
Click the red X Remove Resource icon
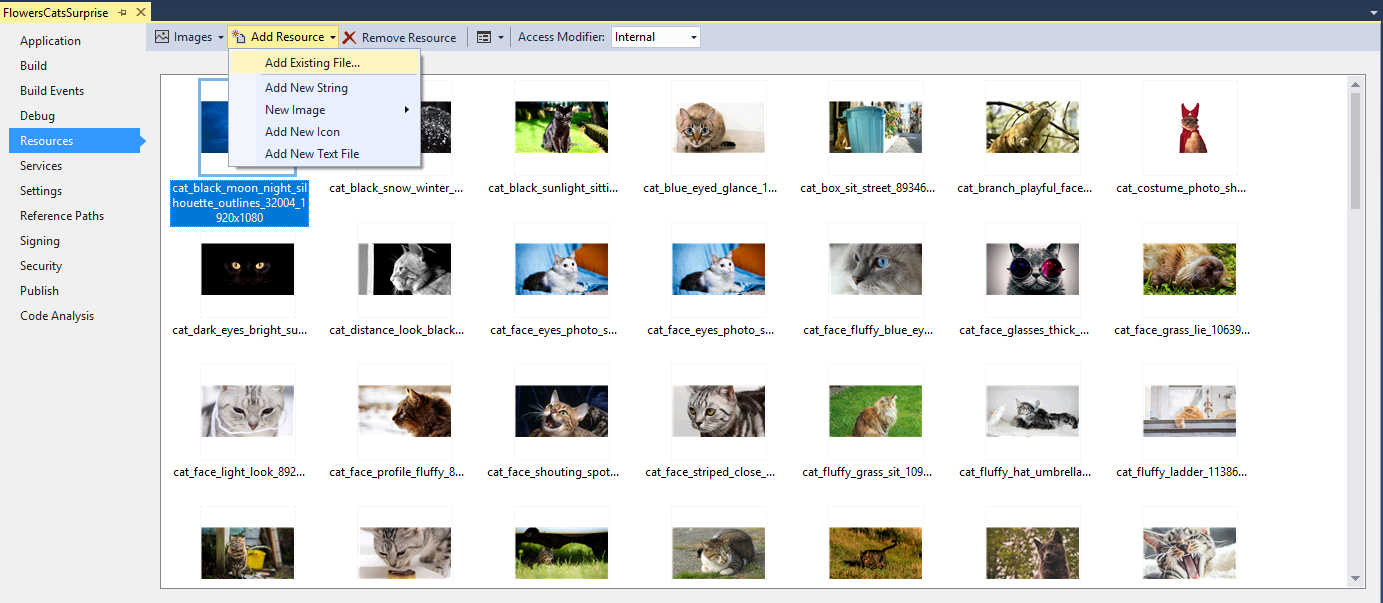click(349, 37)
